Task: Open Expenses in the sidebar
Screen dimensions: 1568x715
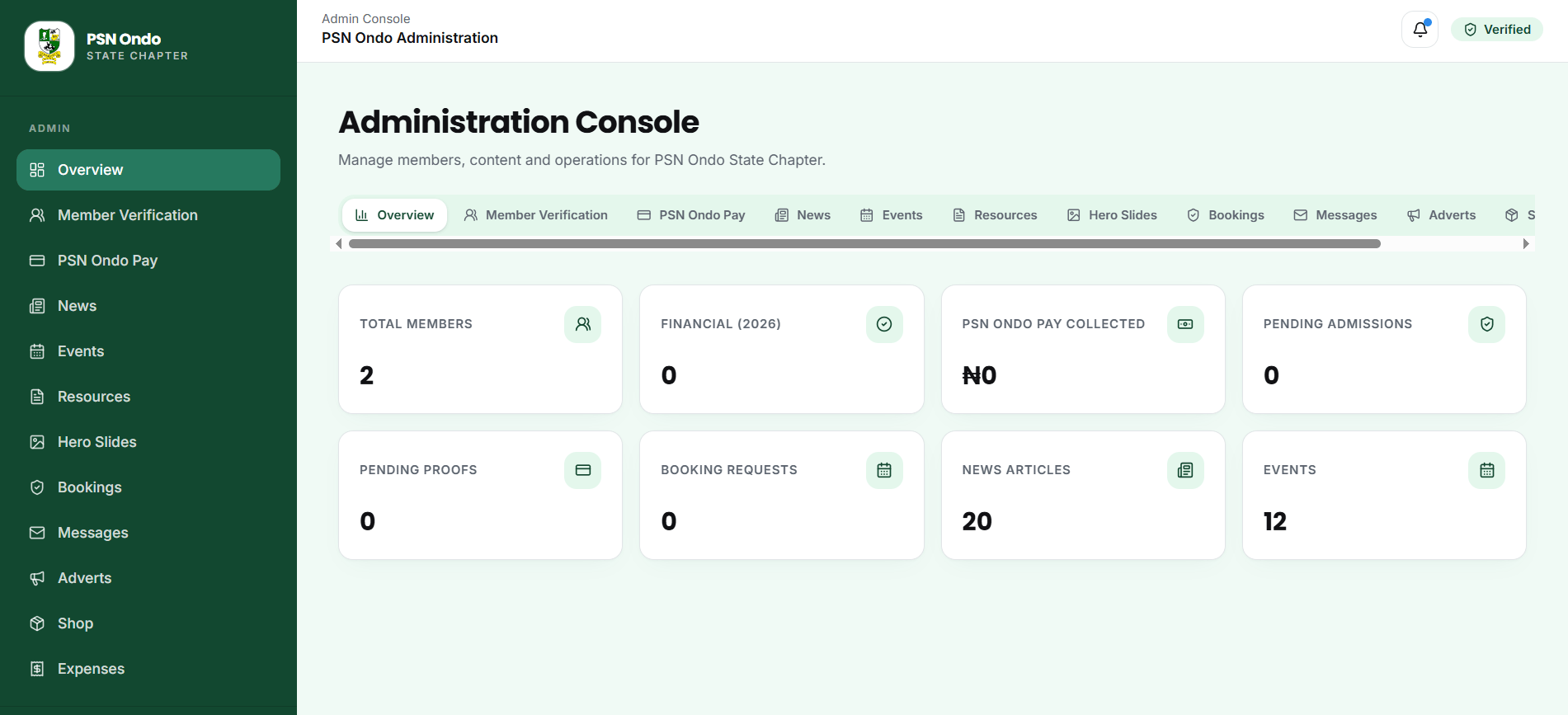Action: pos(148,669)
